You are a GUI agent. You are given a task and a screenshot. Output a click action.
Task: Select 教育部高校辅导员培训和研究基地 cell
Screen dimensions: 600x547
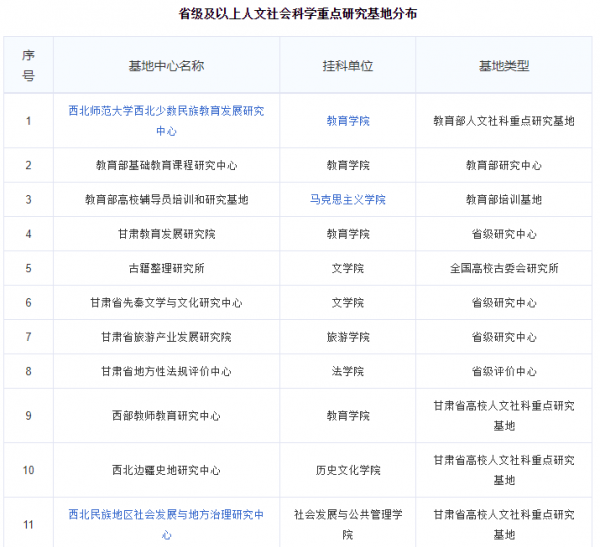tap(166, 199)
